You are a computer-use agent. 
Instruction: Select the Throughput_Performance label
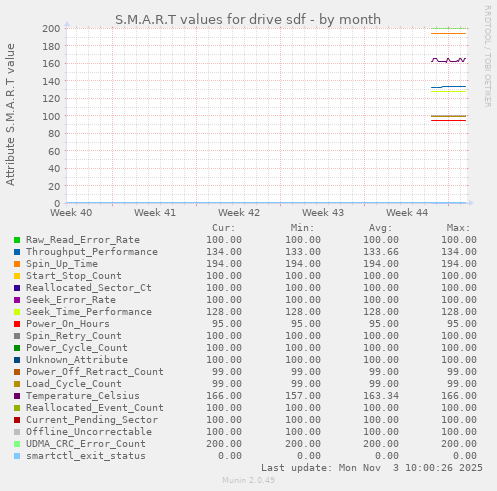tap(92, 252)
